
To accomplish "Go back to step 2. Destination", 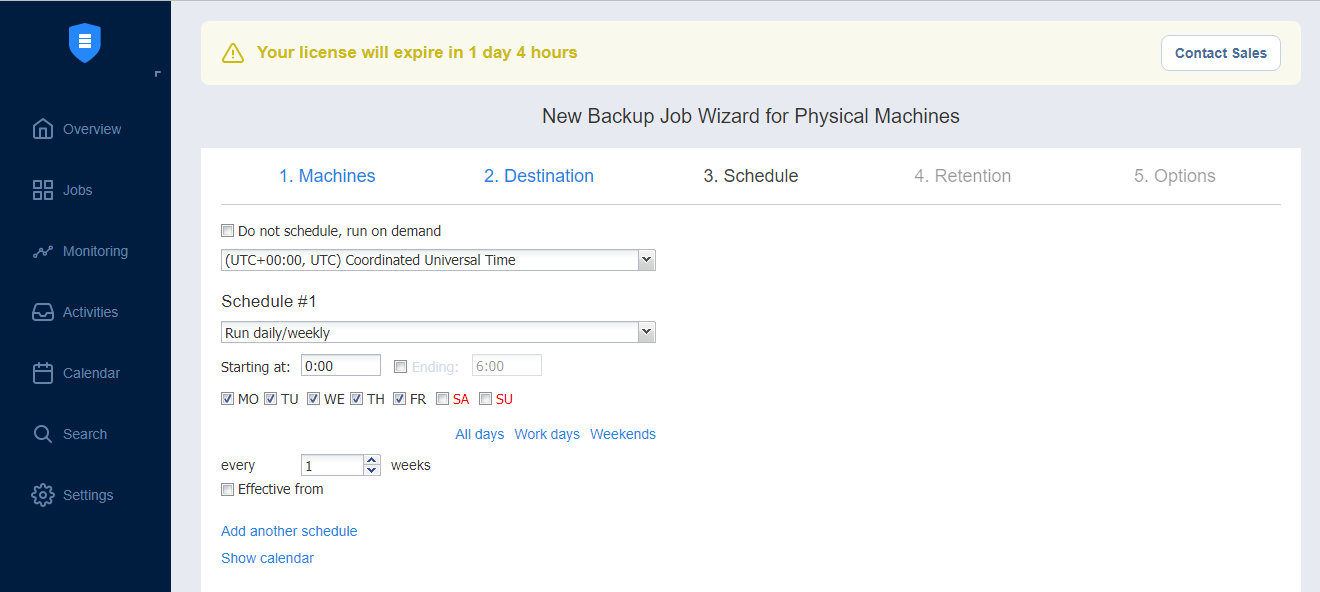I will coord(539,176).
